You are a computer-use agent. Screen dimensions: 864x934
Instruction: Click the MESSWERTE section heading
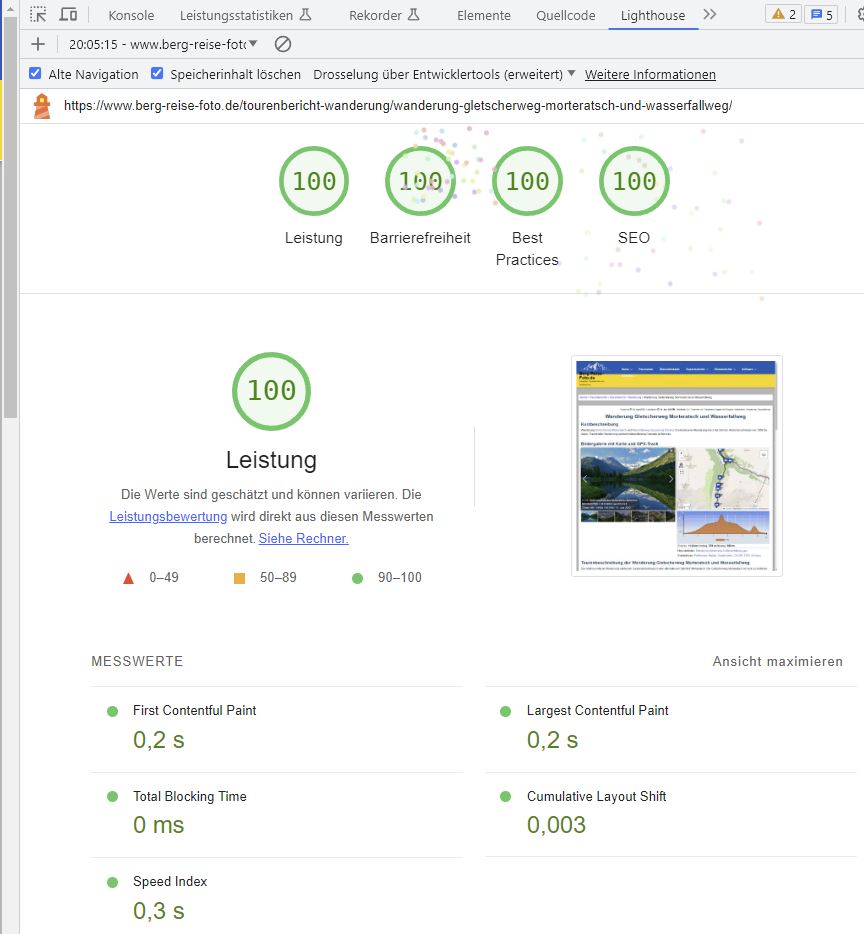pyautogui.click(x=137, y=661)
